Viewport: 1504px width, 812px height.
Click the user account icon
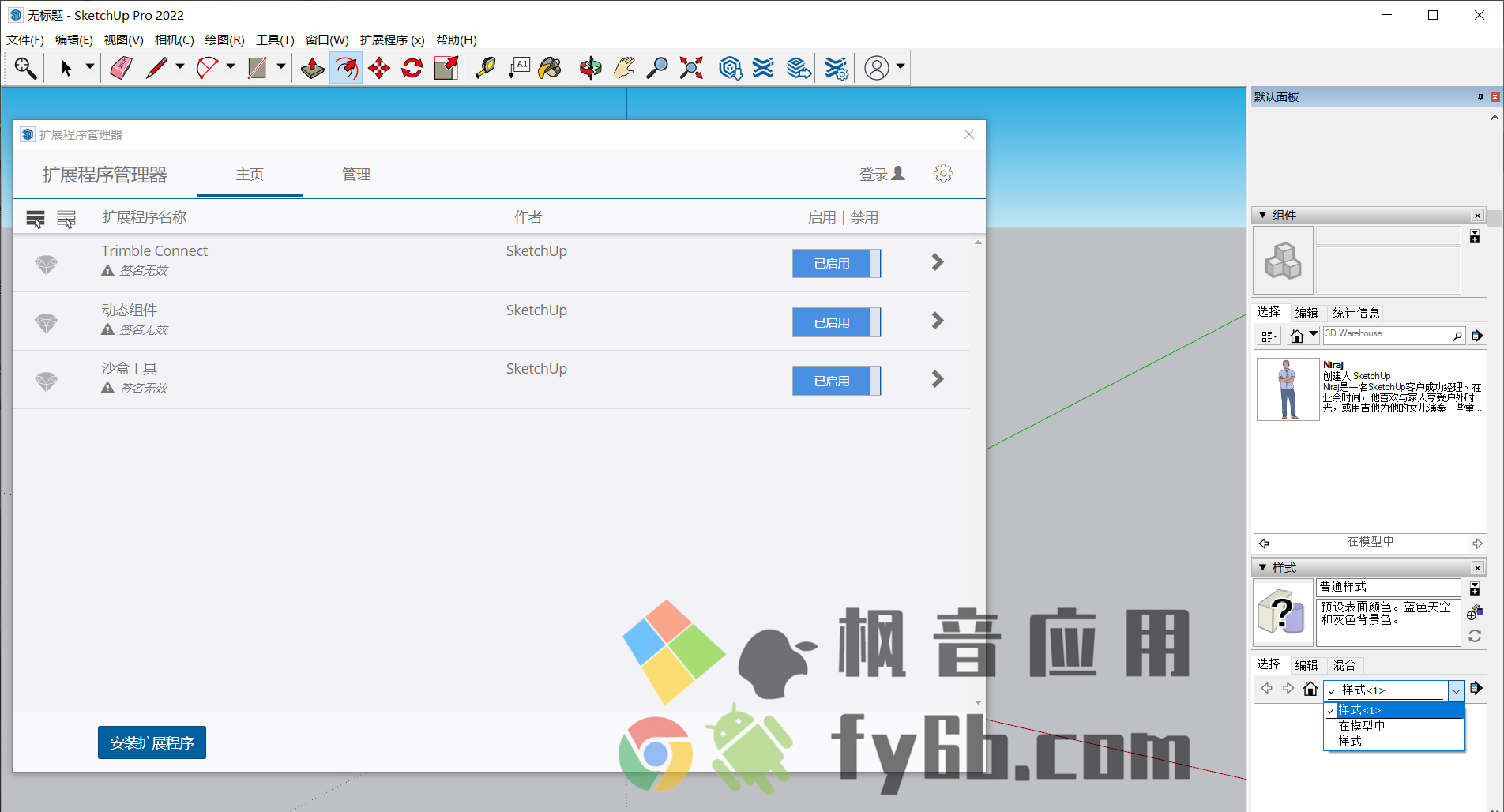pyautogui.click(x=877, y=68)
